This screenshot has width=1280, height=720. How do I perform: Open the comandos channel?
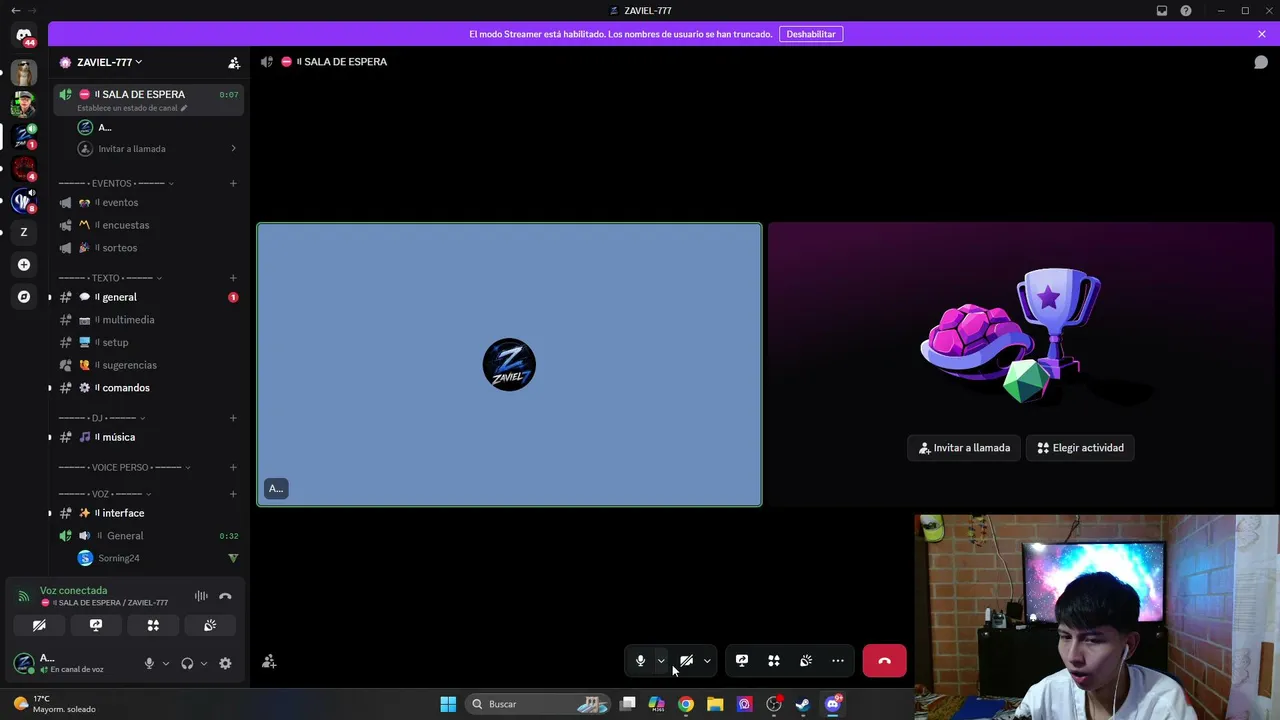pyautogui.click(x=148, y=388)
